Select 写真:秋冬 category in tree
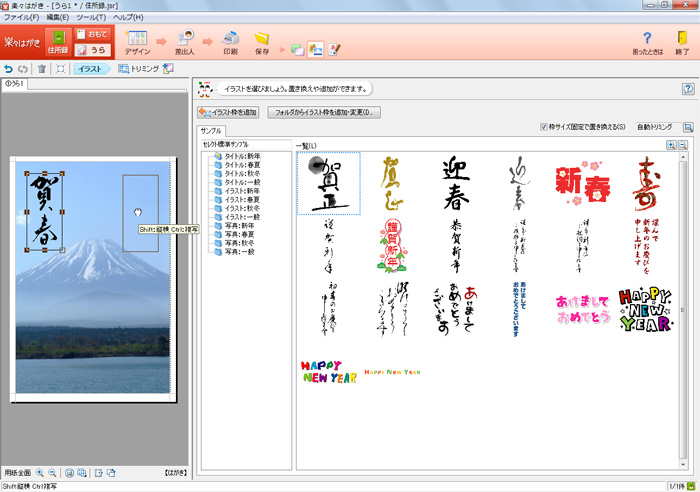The width and height of the screenshot is (700, 492). (241, 243)
